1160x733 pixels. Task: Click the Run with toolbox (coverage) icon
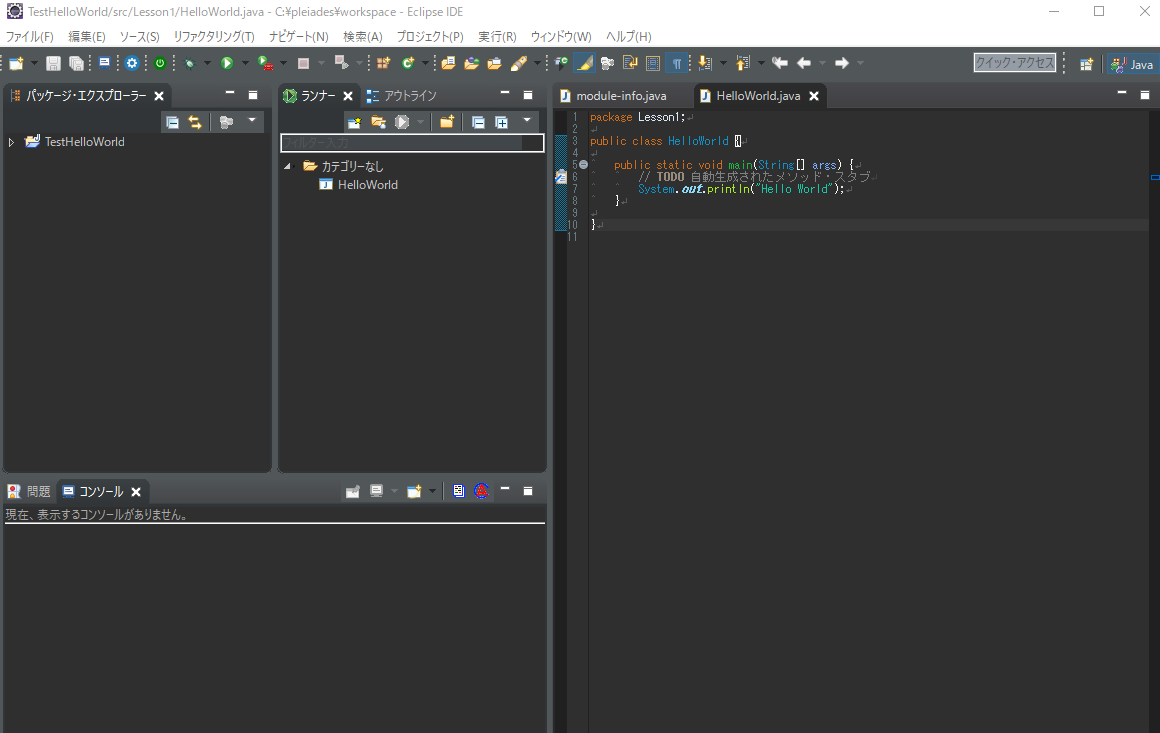pyautogui.click(x=265, y=64)
